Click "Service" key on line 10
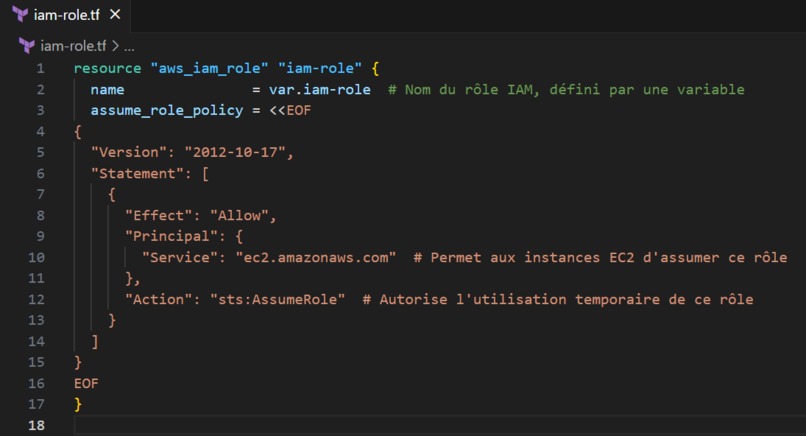 [179, 257]
